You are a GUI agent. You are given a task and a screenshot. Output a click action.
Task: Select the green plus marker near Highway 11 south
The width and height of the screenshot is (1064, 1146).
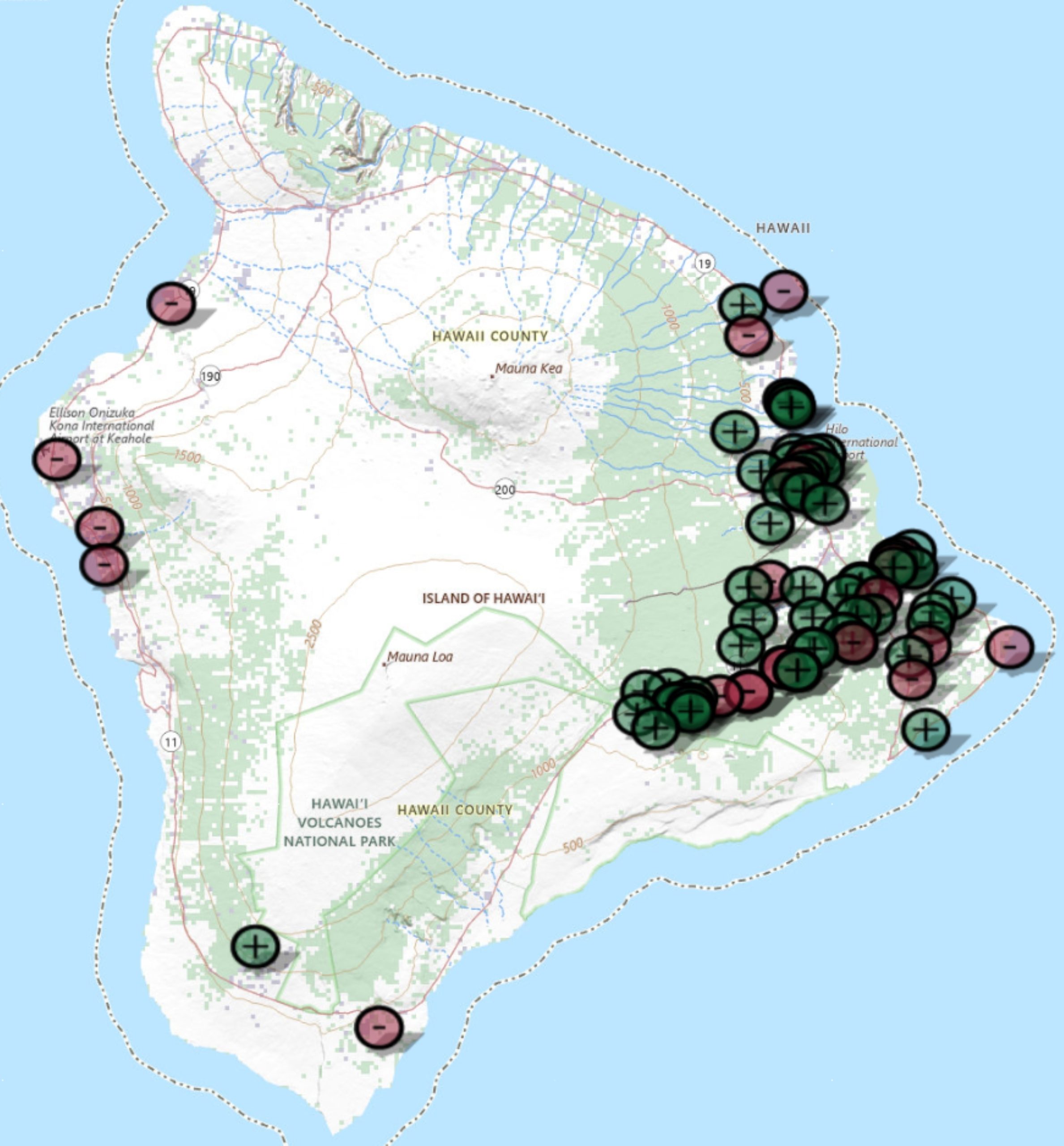click(255, 945)
